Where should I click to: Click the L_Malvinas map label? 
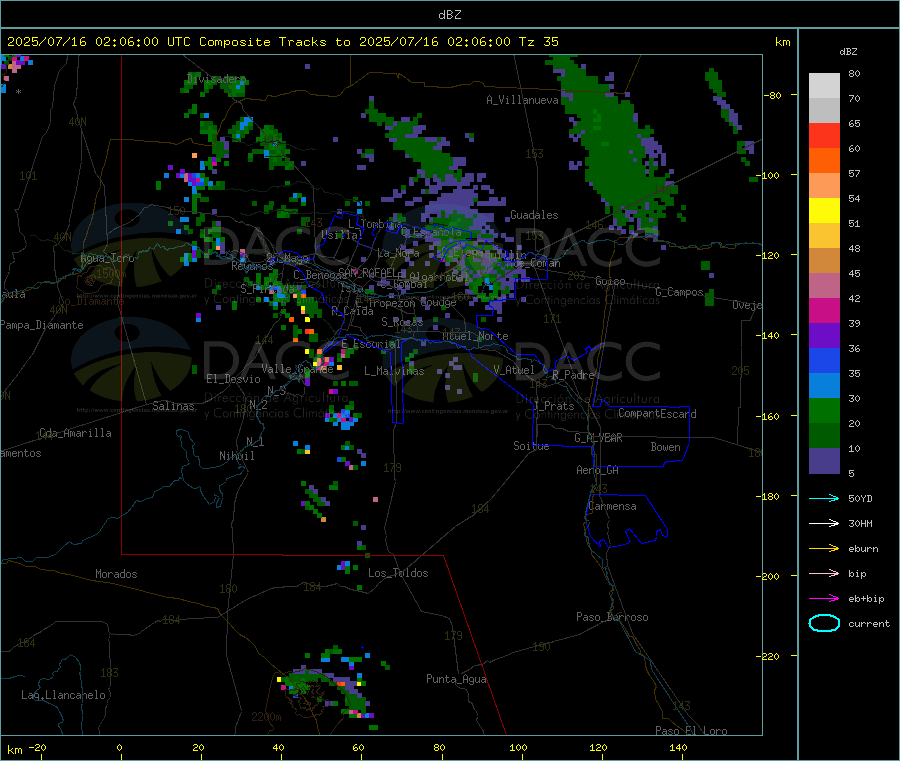click(394, 371)
